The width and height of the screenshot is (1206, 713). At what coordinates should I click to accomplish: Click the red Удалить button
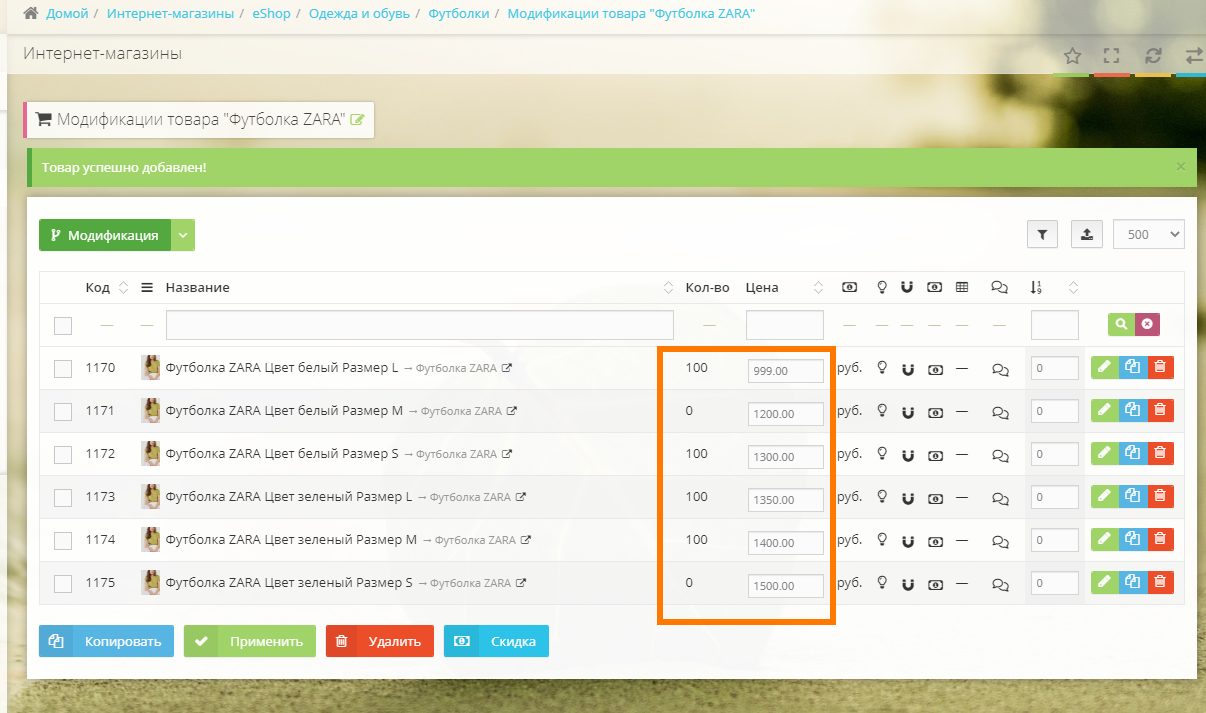click(x=379, y=641)
